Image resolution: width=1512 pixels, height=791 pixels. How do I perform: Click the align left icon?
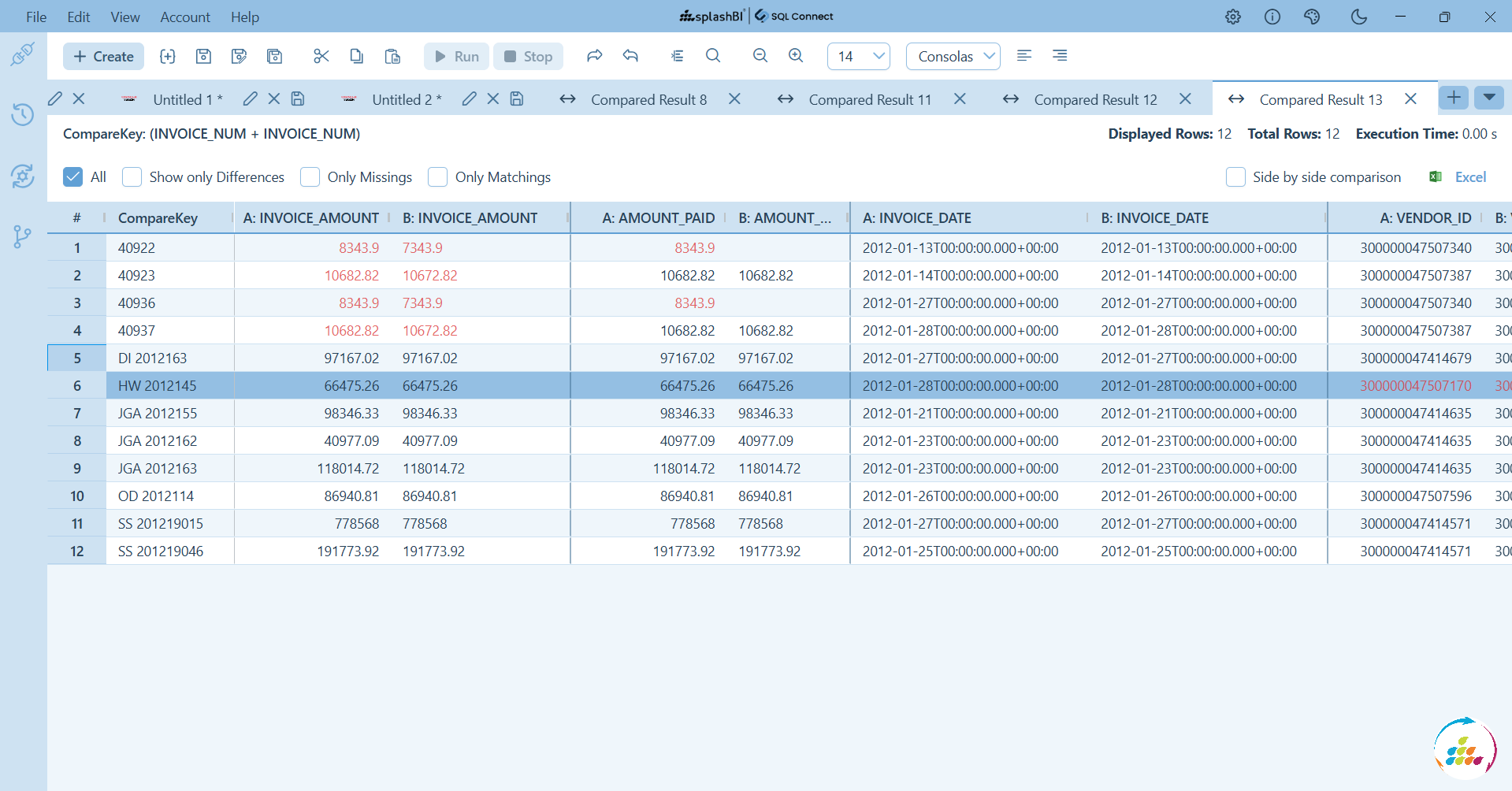(1024, 55)
